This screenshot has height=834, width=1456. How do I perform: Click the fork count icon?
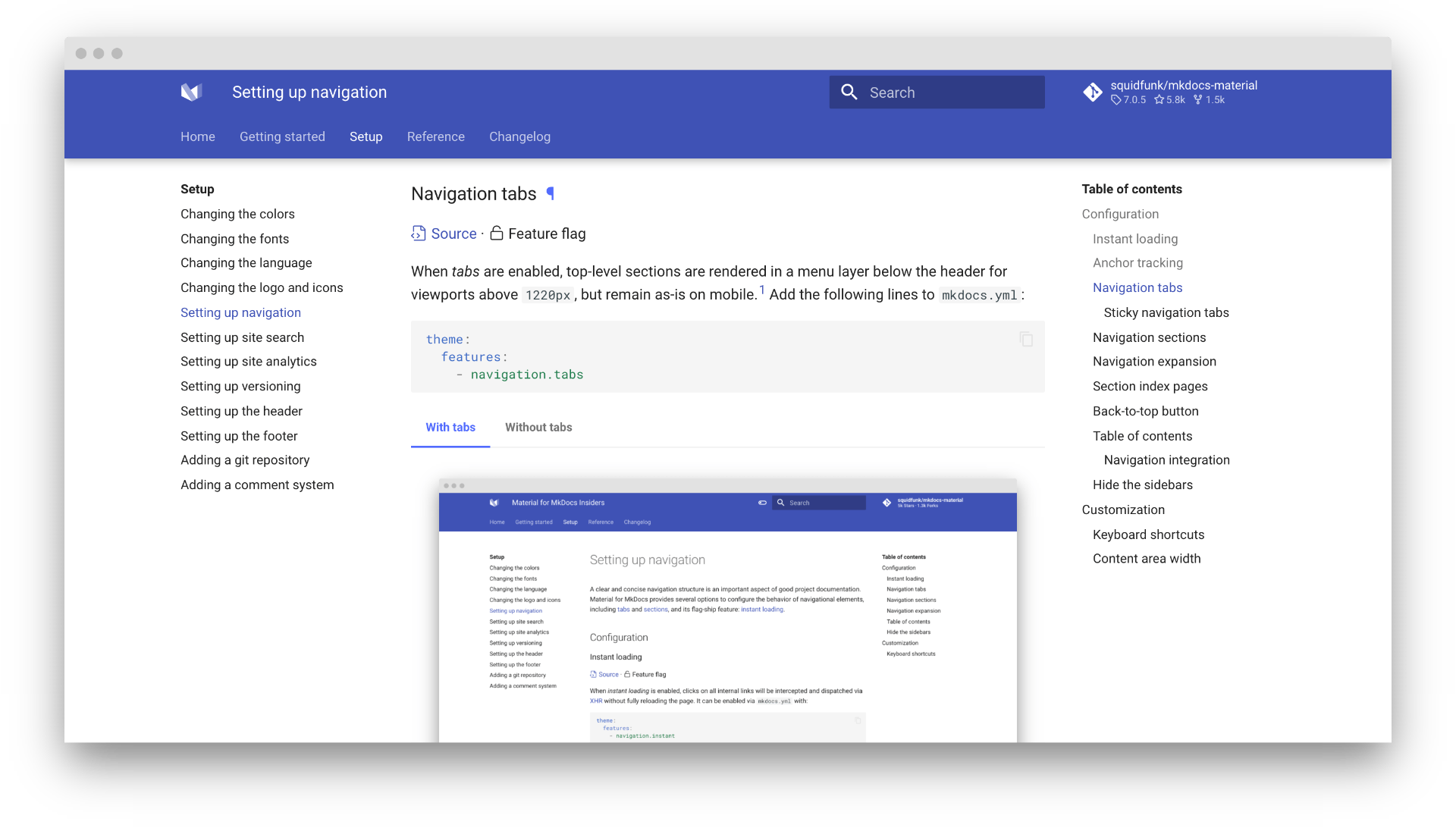click(1206, 100)
